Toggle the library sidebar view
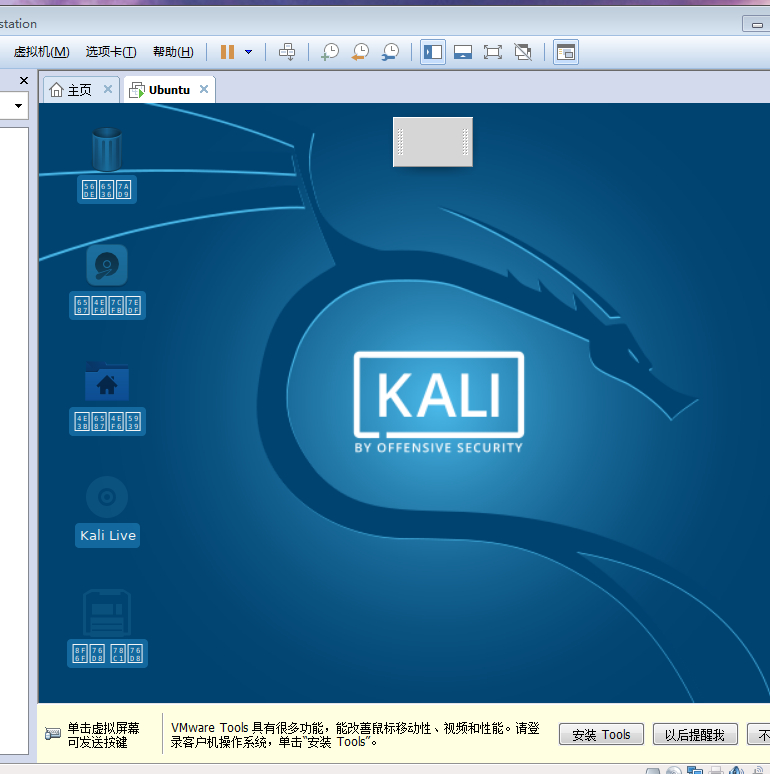This screenshot has height=774, width=770. [433, 52]
